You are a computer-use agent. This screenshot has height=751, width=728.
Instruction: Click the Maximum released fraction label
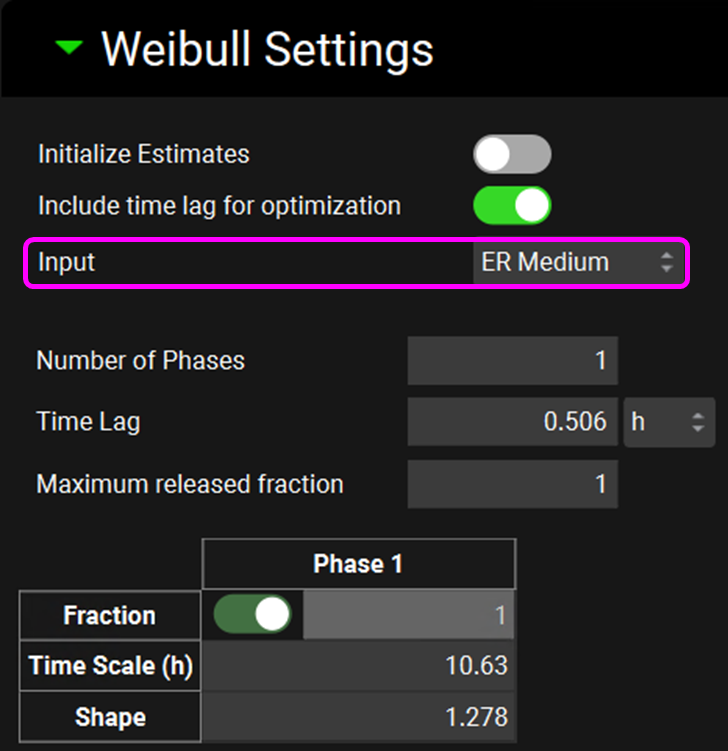190,485
